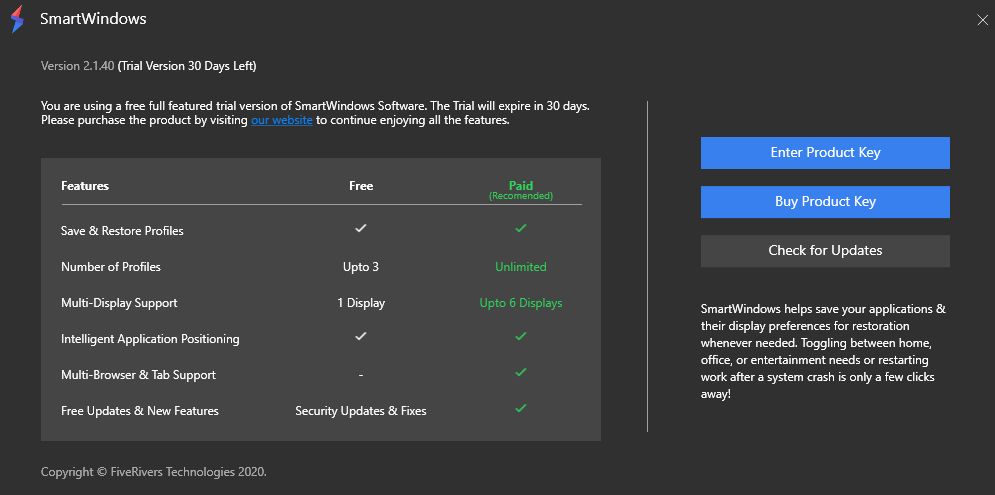The width and height of the screenshot is (995, 495).
Task: Select the 'Number of Profiles' row label
Action: click(x=111, y=267)
